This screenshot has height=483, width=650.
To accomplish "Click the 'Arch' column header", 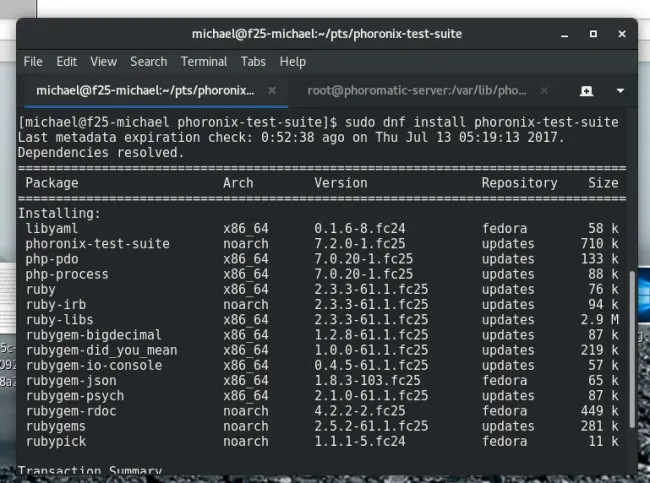I will tap(238, 183).
